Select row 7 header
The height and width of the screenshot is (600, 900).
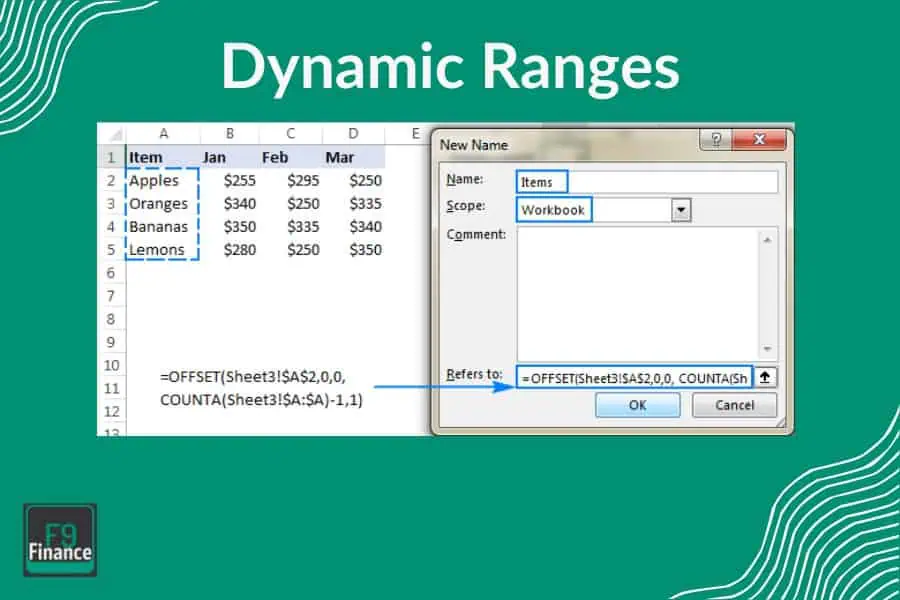[110, 295]
